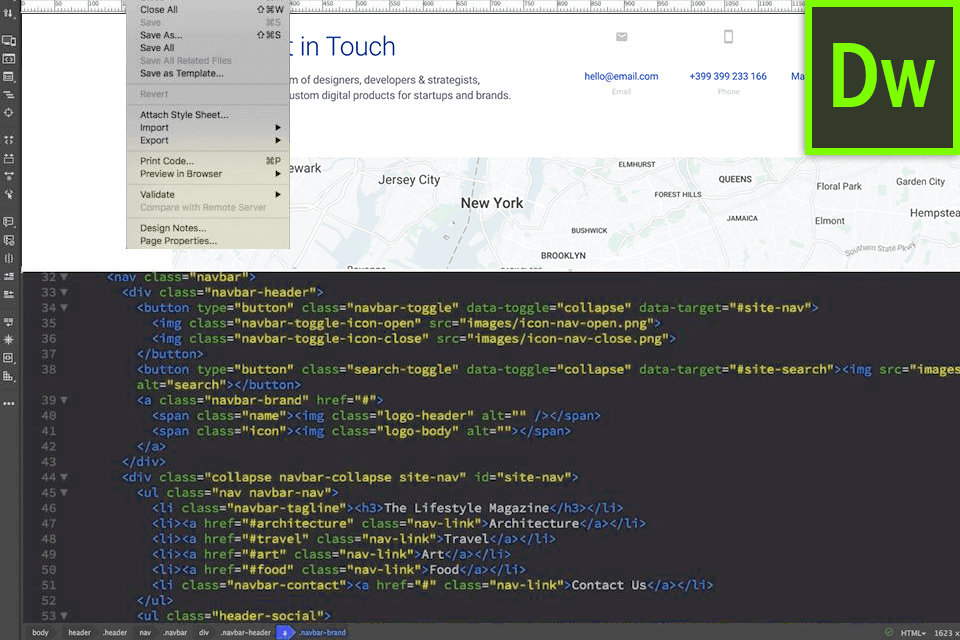Image resolution: width=960 pixels, height=640 pixels.
Task: Collapse the nav tag at line 32
Action: 64,277
